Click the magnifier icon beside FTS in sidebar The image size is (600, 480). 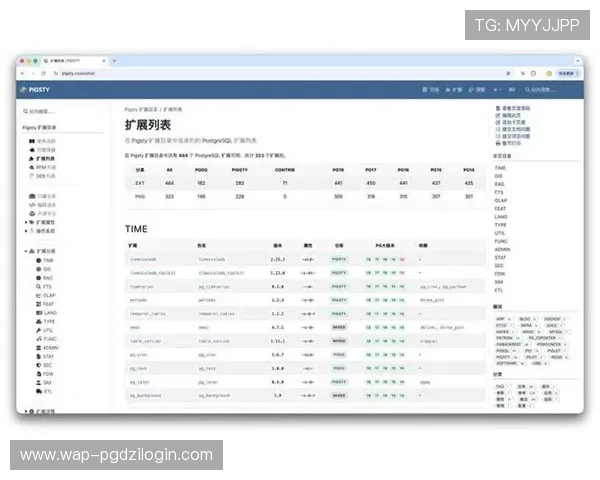click(39, 286)
